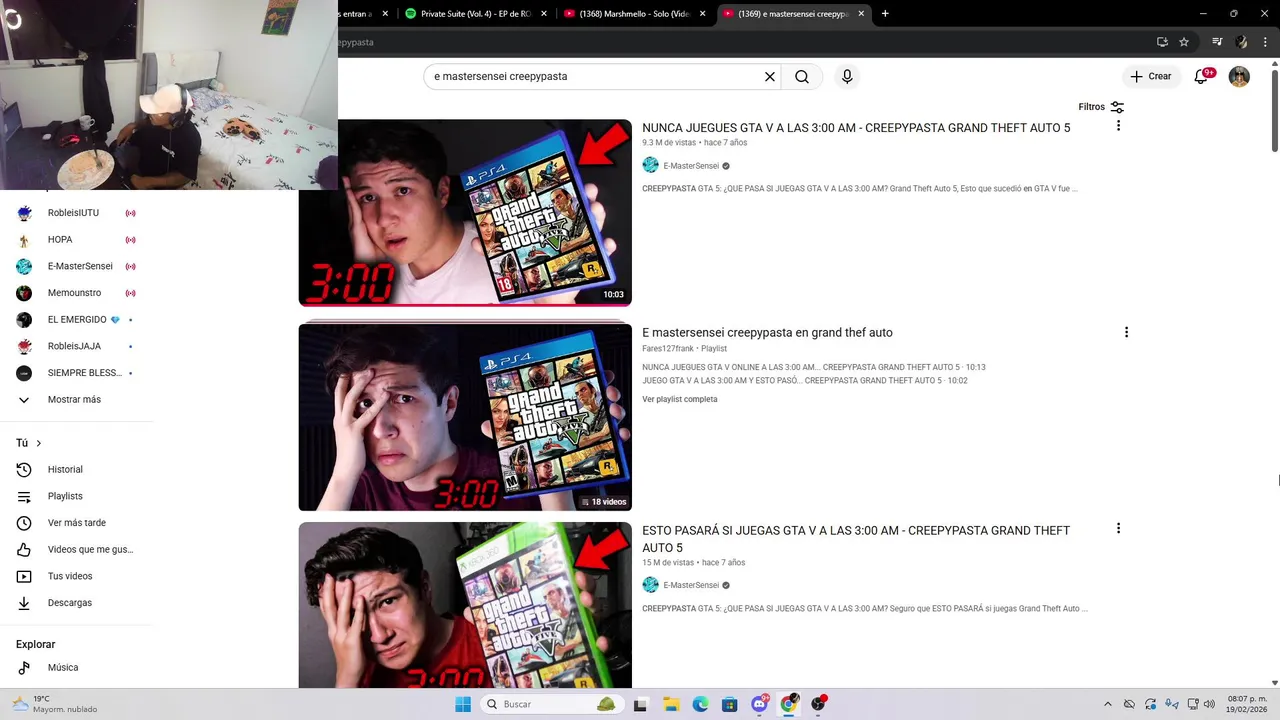Open a new browser tab

(885, 14)
